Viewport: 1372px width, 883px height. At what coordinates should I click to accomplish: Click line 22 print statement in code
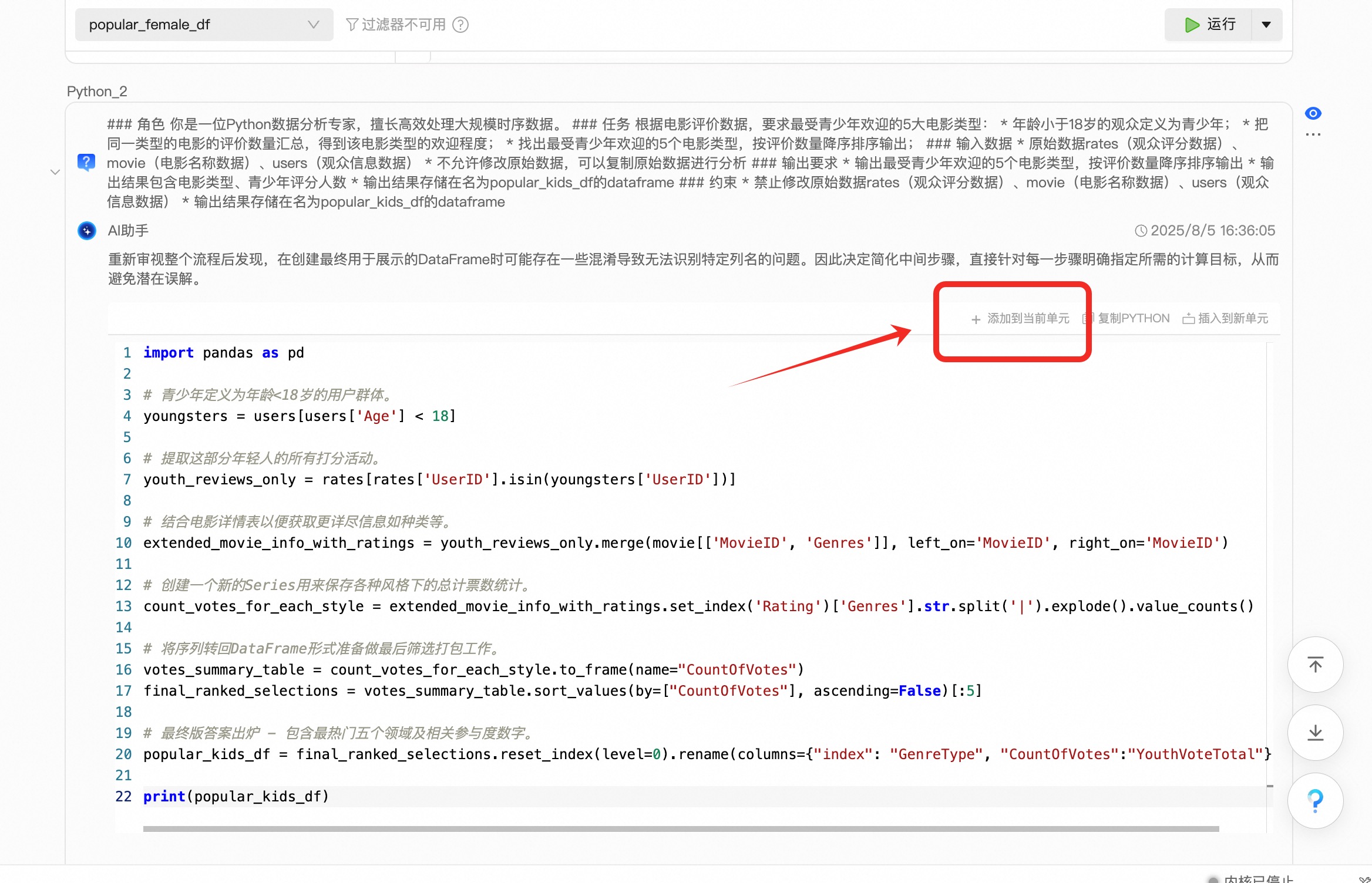236,797
